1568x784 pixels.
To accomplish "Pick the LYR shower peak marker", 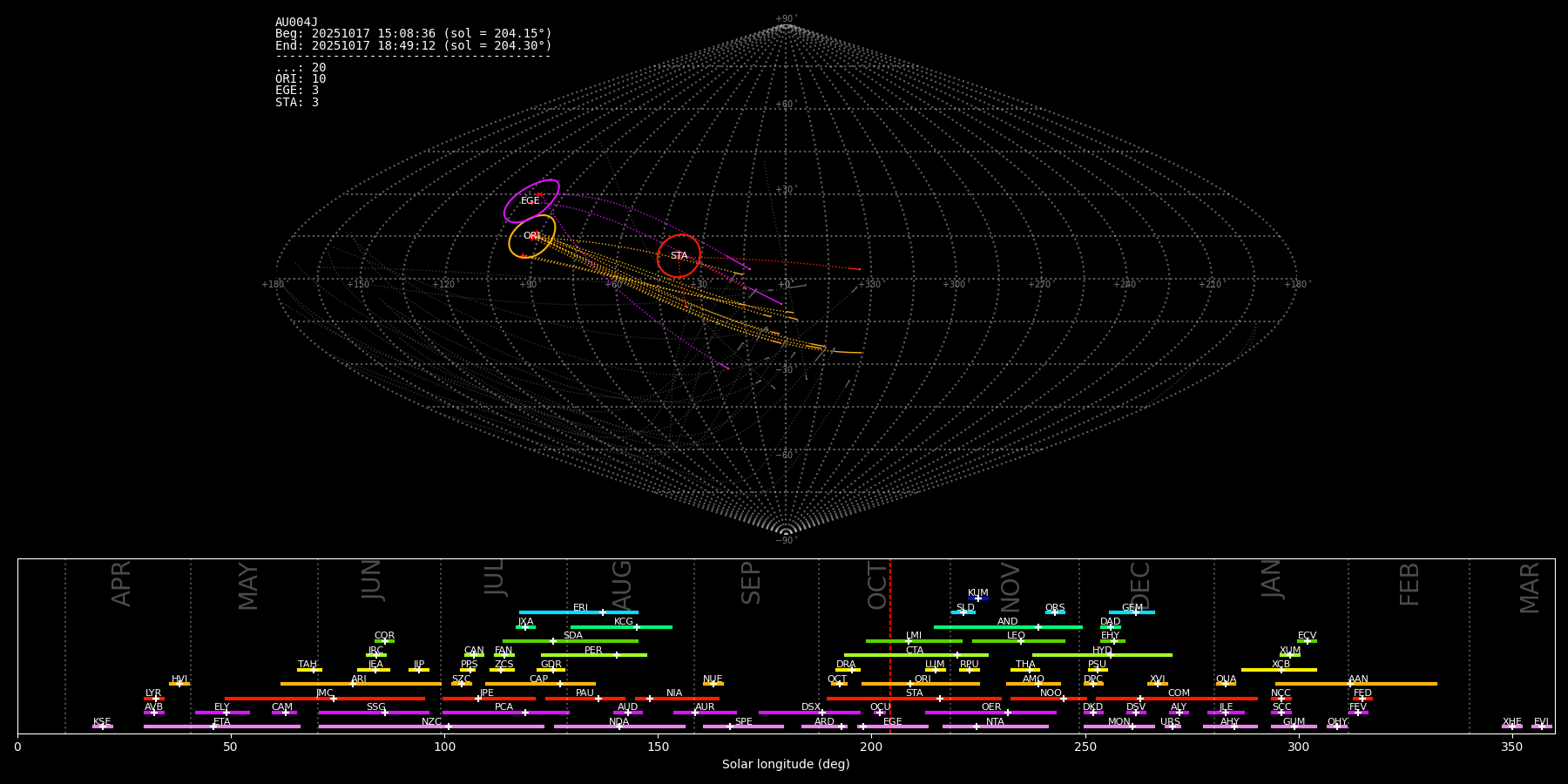I will [156, 699].
